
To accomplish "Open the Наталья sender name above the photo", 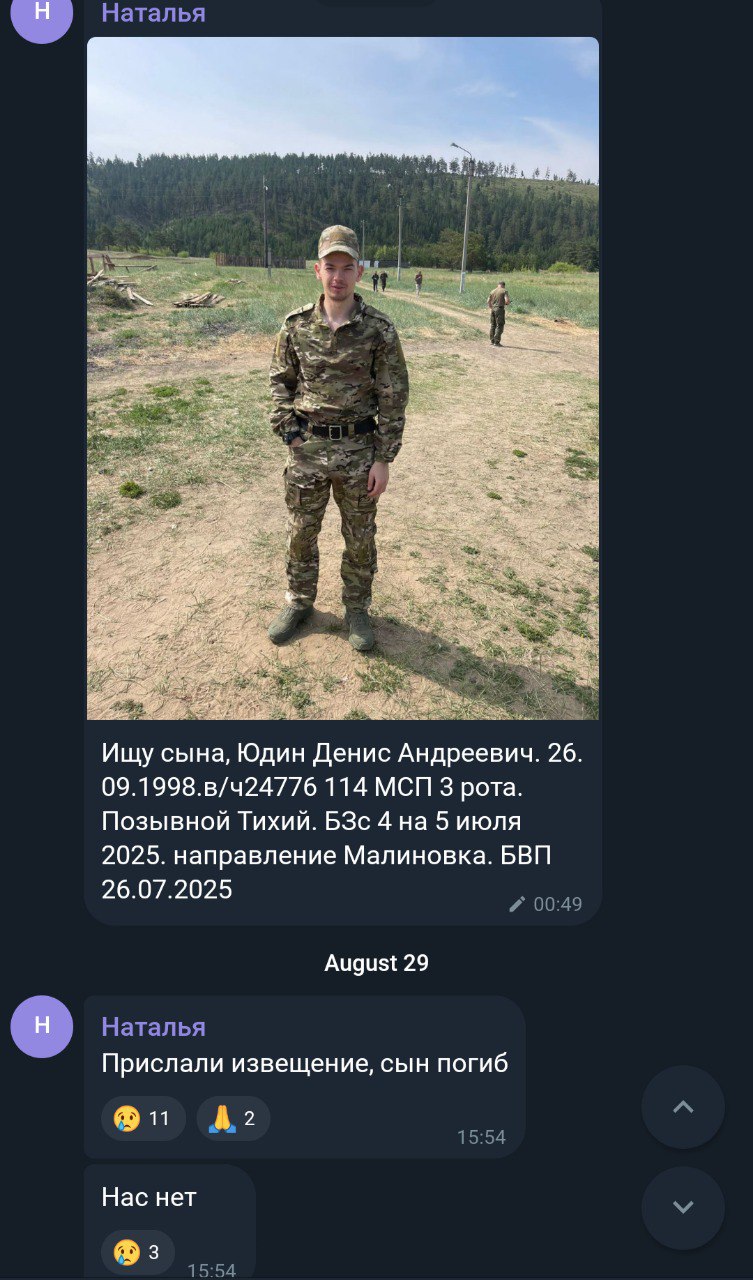I will point(153,13).
